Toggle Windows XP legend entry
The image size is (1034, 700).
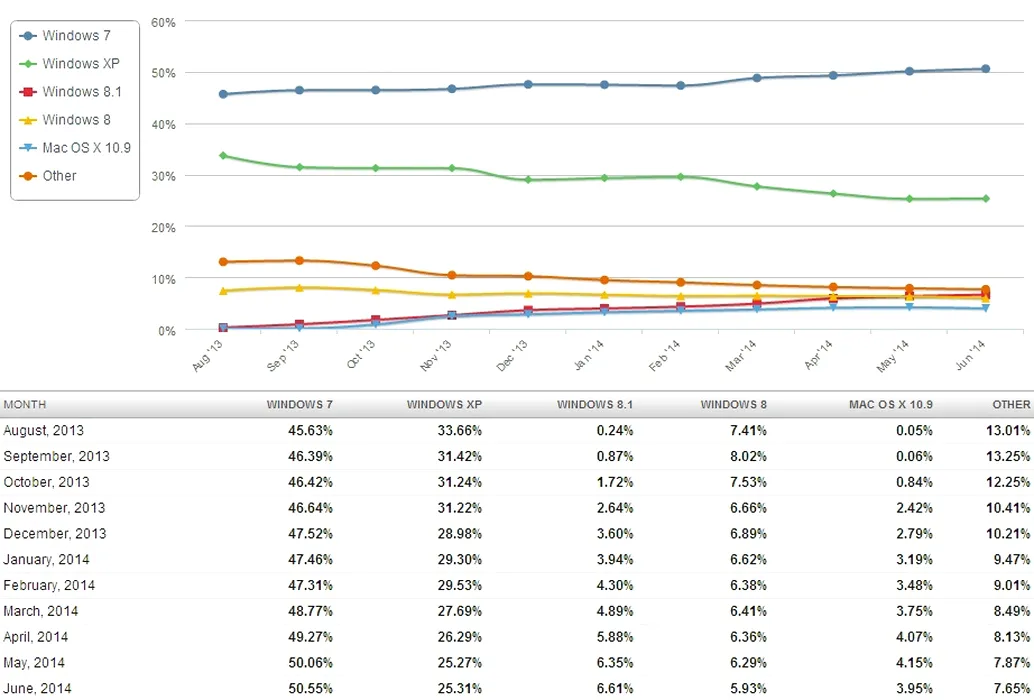69,63
